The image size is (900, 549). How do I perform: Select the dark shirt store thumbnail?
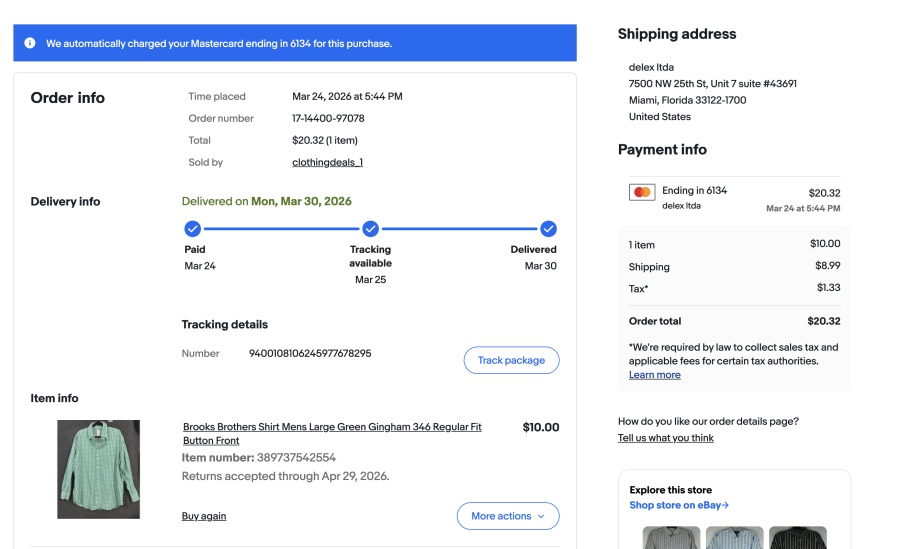coord(798,538)
